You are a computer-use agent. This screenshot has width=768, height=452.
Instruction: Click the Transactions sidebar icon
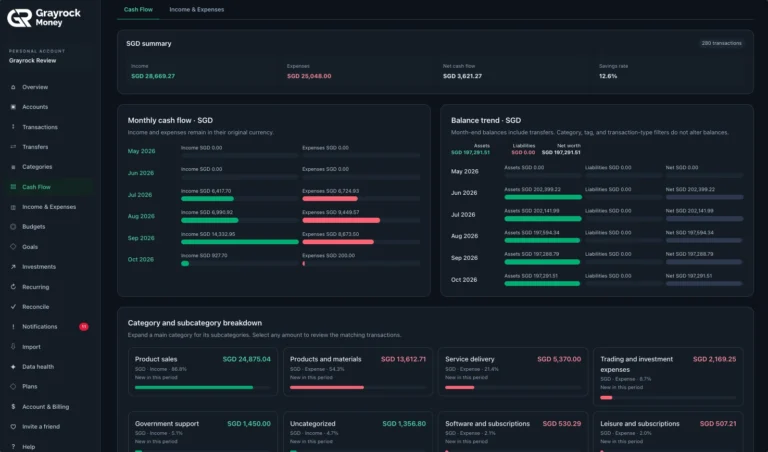tap(13, 127)
